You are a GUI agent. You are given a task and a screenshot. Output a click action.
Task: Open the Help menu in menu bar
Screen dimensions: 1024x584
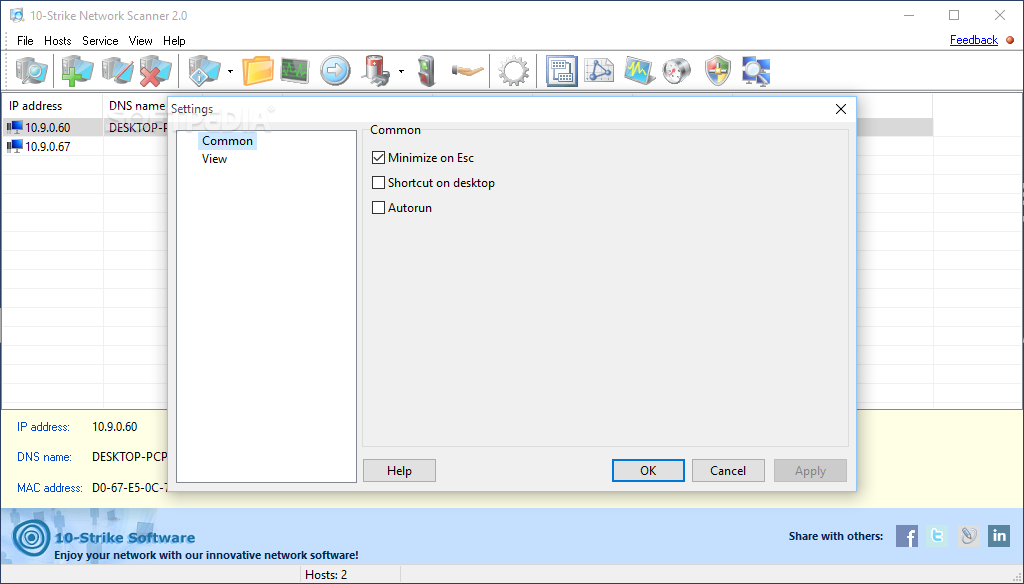point(174,41)
